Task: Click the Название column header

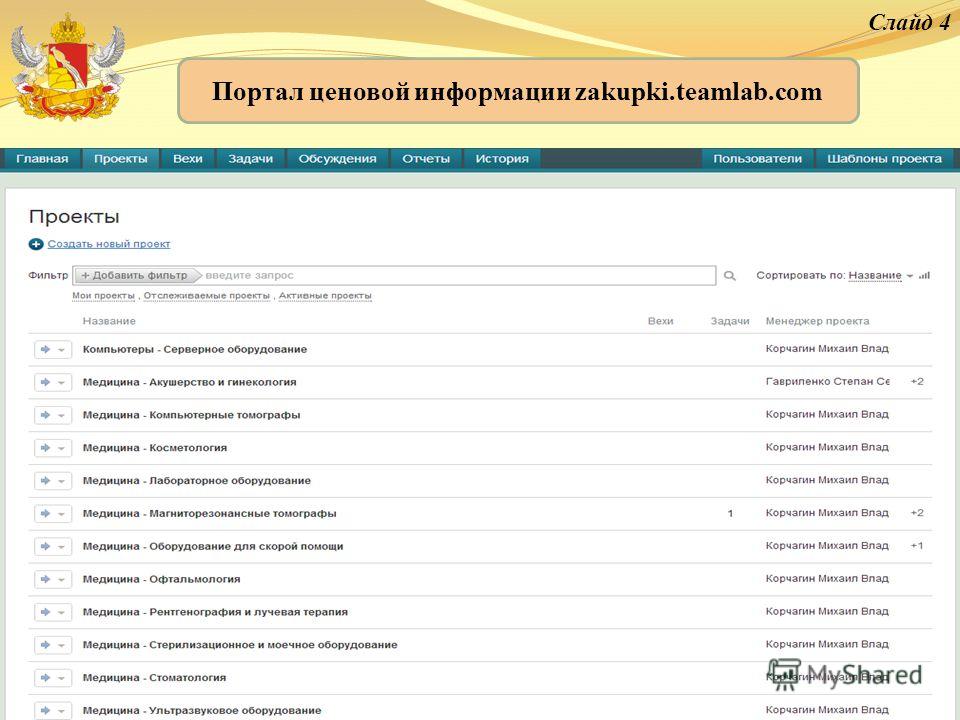Action: [109, 321]
